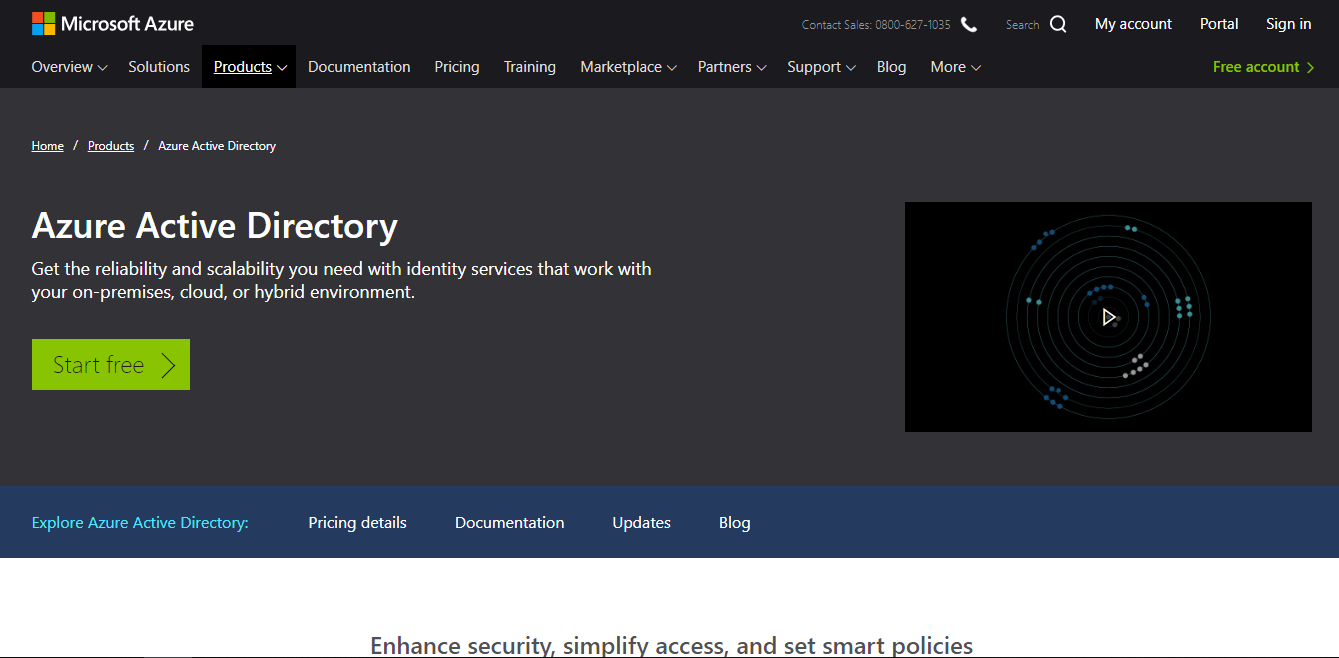Click the Azure Active Directory page heading

215,226
